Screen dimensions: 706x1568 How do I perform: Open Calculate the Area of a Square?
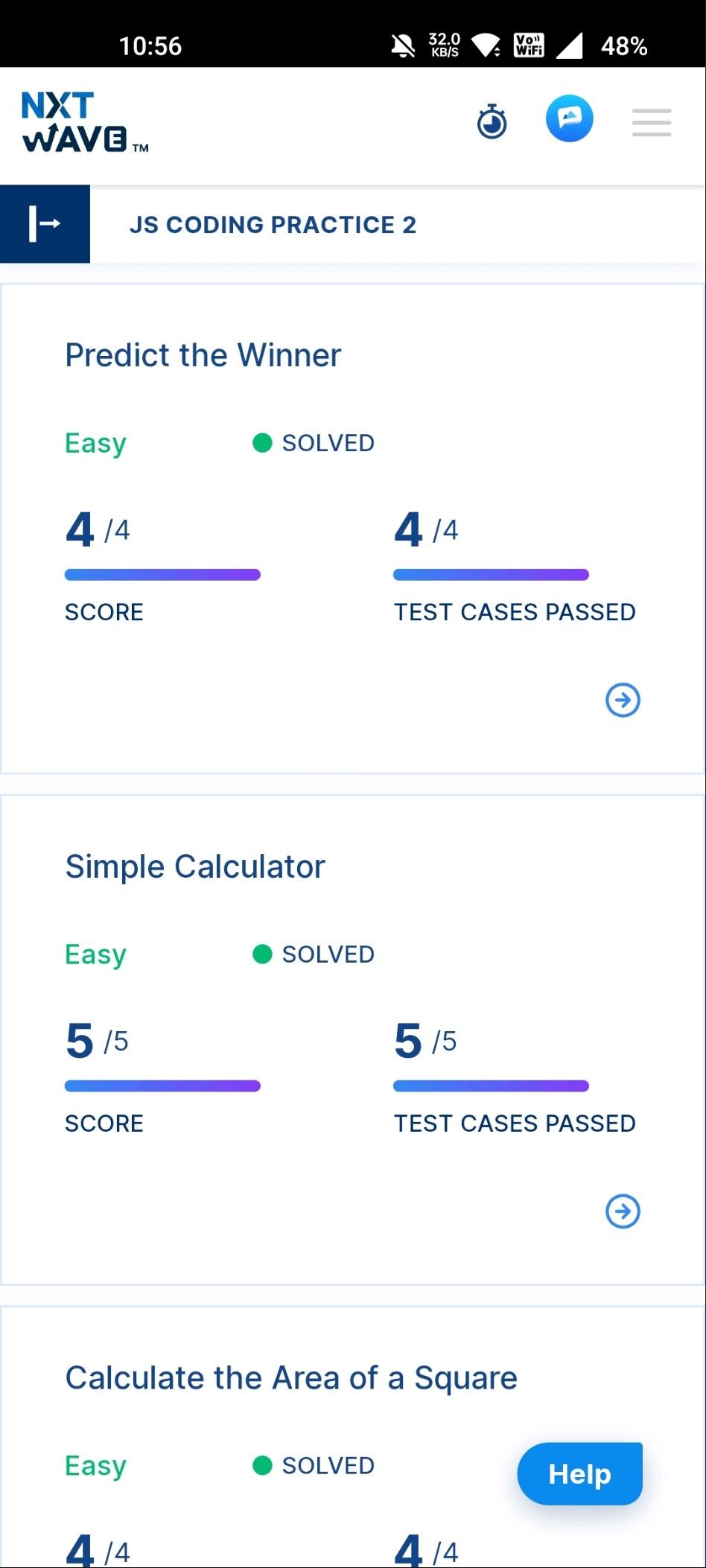[x=291, y=1378]
